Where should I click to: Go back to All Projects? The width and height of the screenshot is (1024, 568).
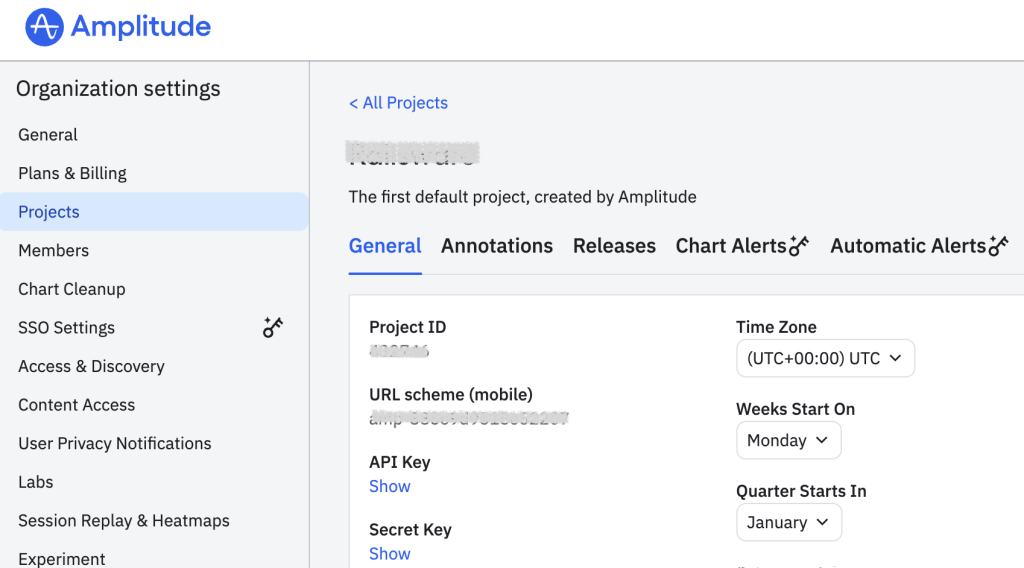[x=398, y=103]
